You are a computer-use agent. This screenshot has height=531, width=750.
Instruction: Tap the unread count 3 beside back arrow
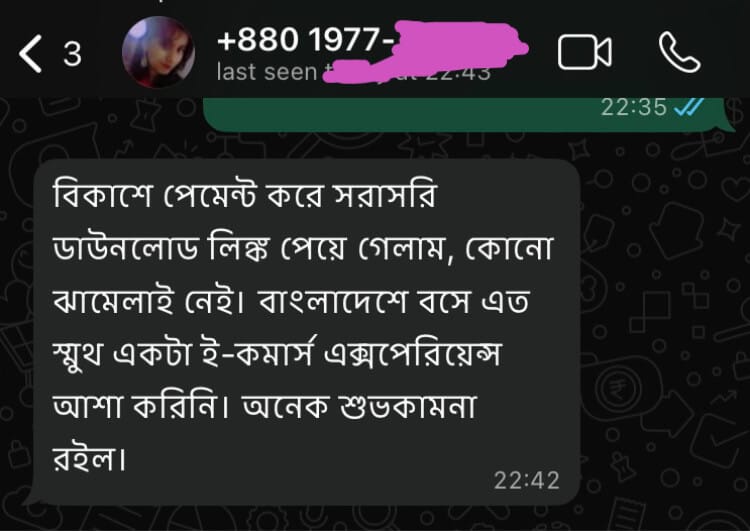click(x=72, y=54)
